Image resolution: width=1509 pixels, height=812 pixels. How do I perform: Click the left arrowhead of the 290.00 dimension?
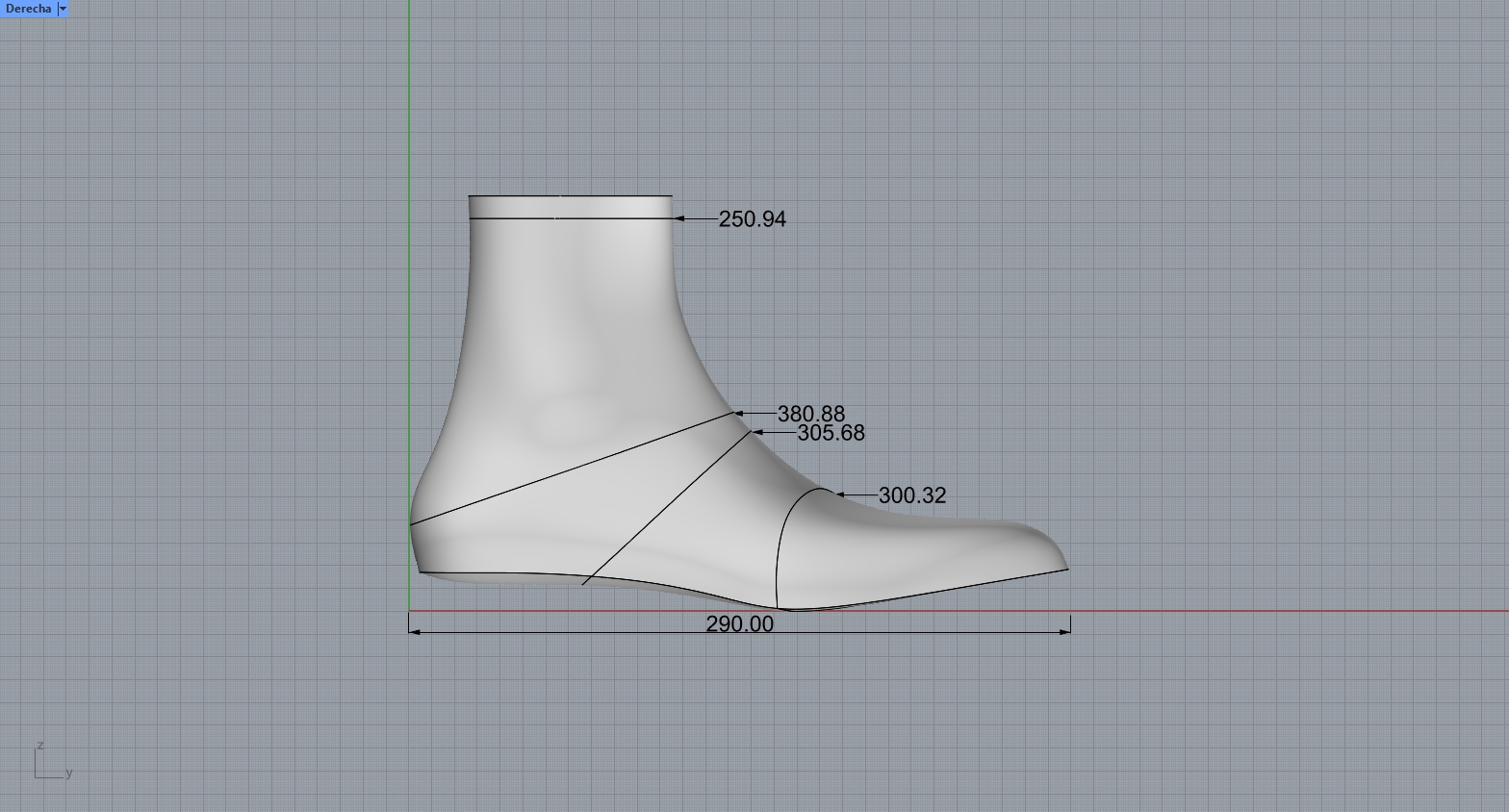coord(415,631)
